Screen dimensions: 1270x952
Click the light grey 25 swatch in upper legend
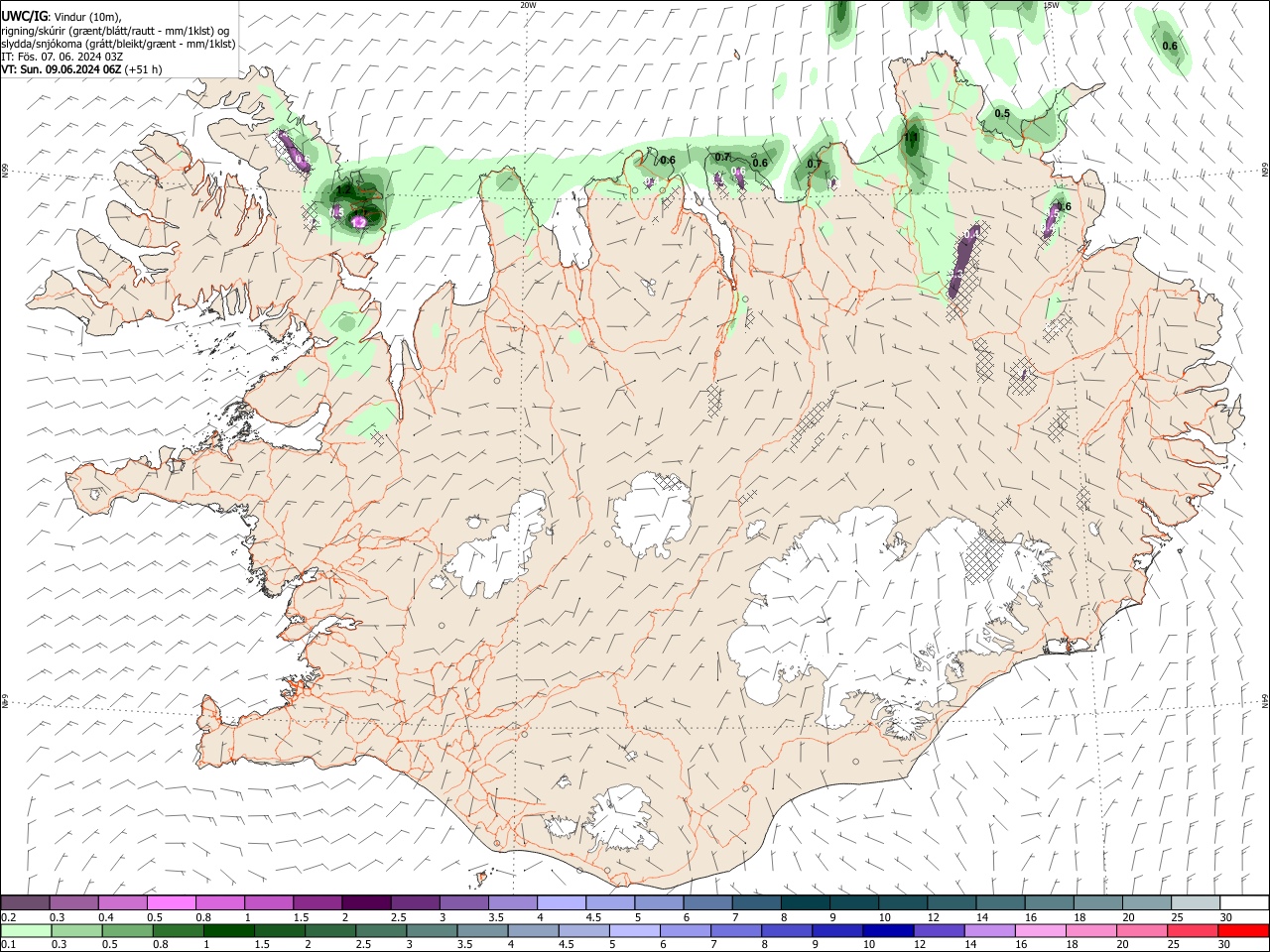point(1195,903)
